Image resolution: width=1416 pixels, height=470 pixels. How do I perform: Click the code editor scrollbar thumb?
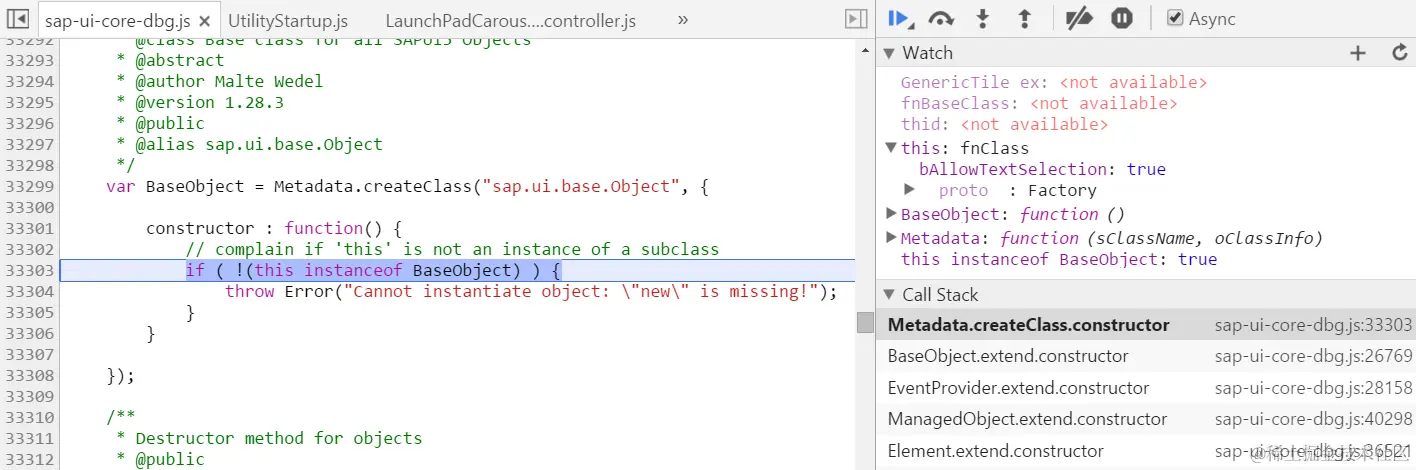pos(865,322)
